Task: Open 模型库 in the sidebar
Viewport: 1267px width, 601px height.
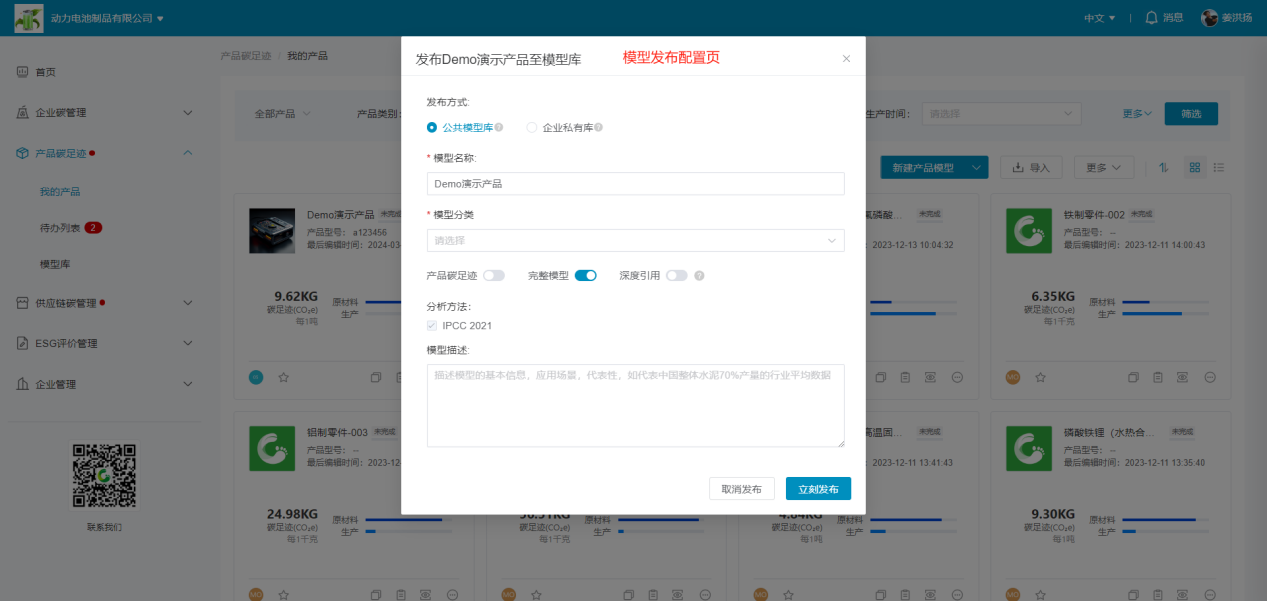Action: point(54,264)
